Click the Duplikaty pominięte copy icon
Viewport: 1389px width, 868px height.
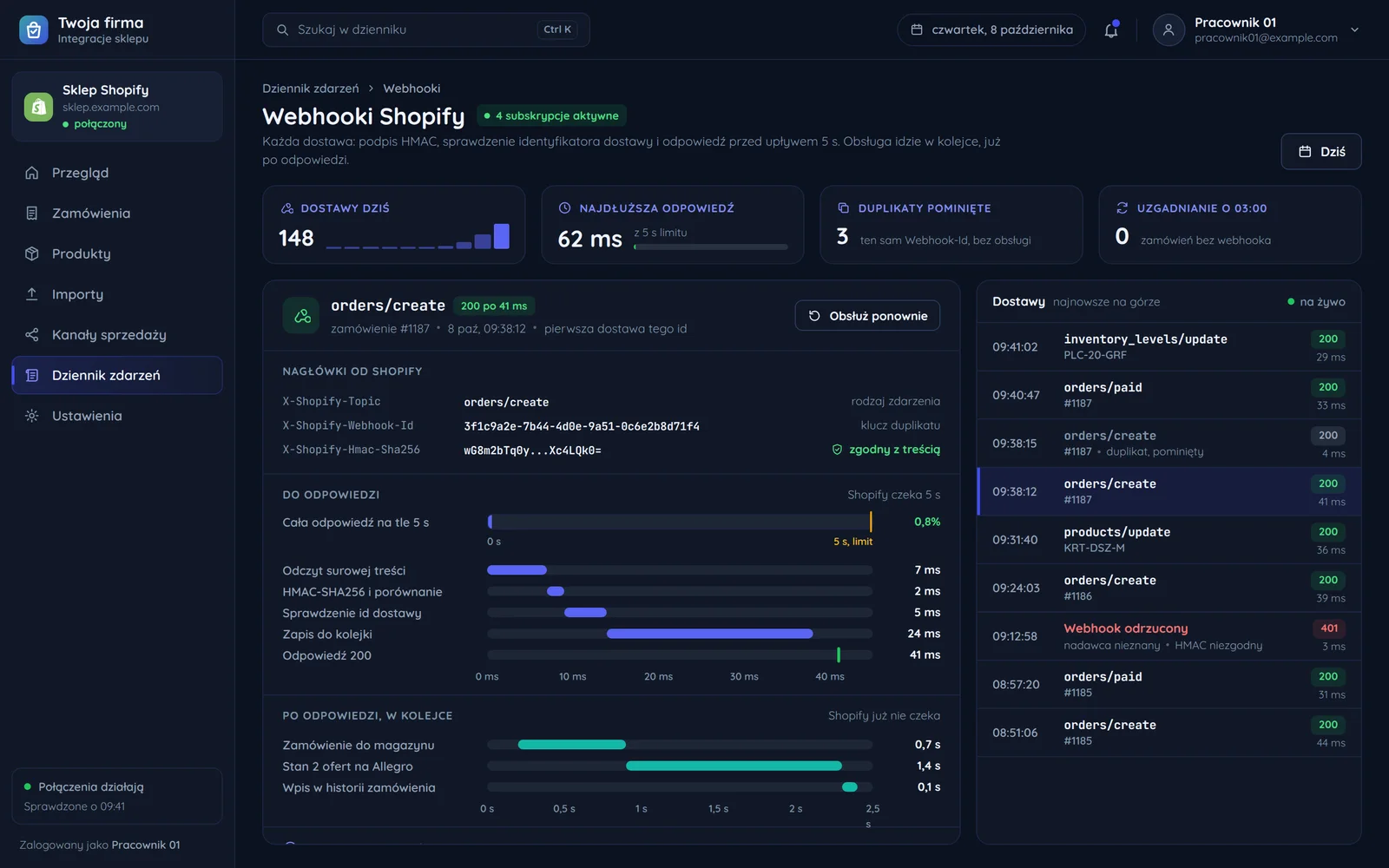tap(843, 208)
